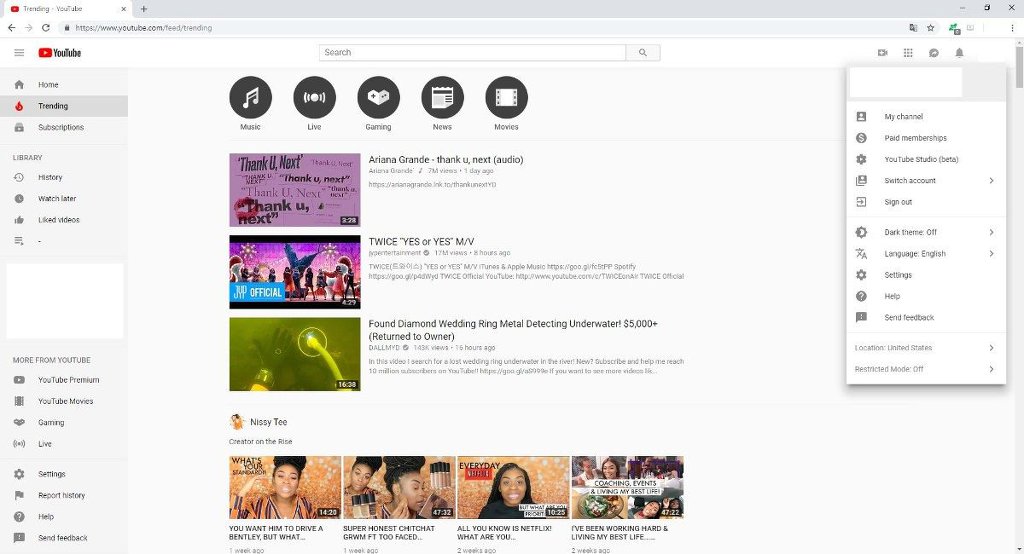
Task: Click the Liked videos thumbs-up icon
Action: click(19, 220)
